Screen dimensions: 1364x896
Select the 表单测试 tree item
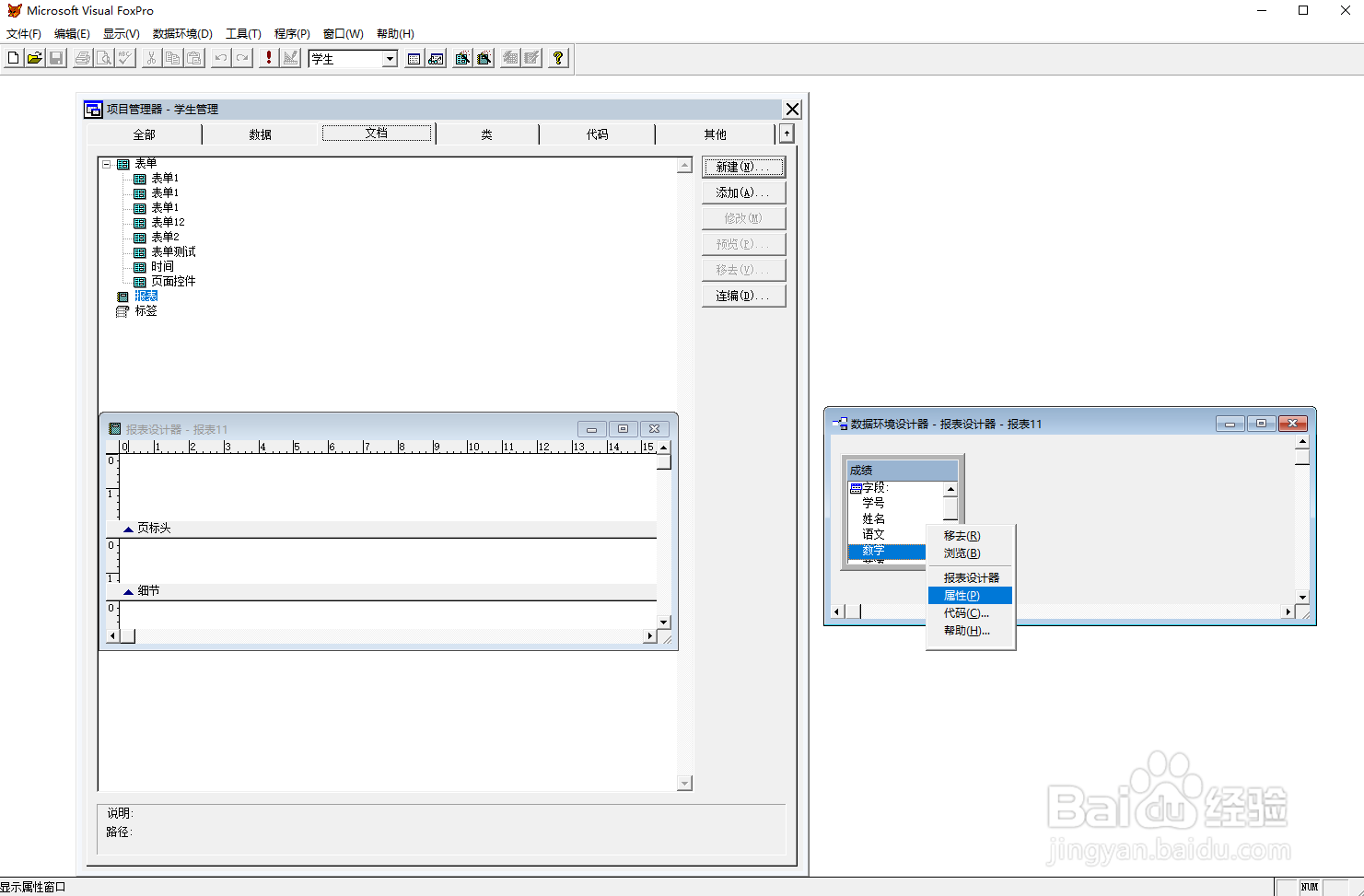174,252
